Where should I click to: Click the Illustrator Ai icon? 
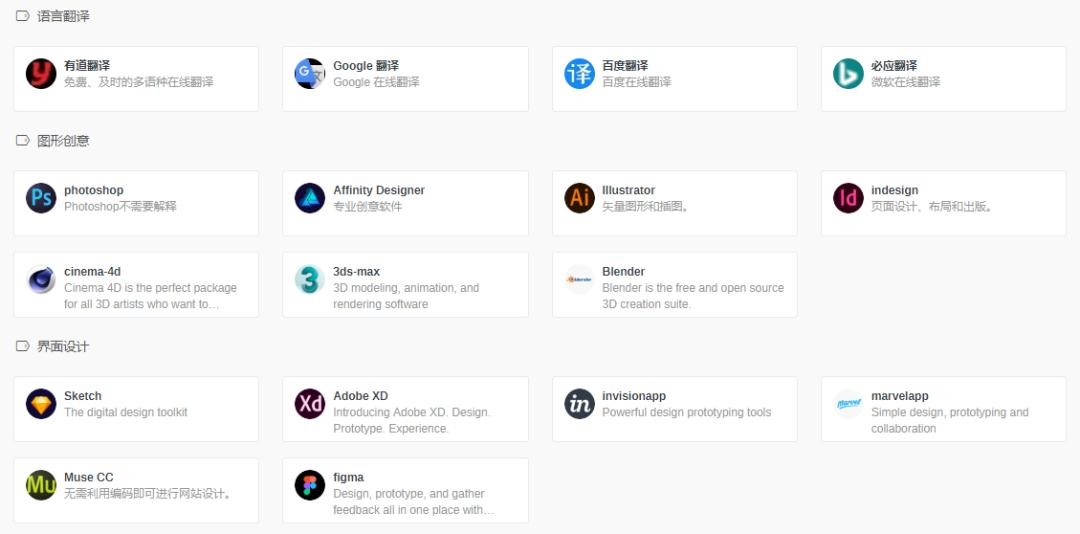[x=579, y=198]
